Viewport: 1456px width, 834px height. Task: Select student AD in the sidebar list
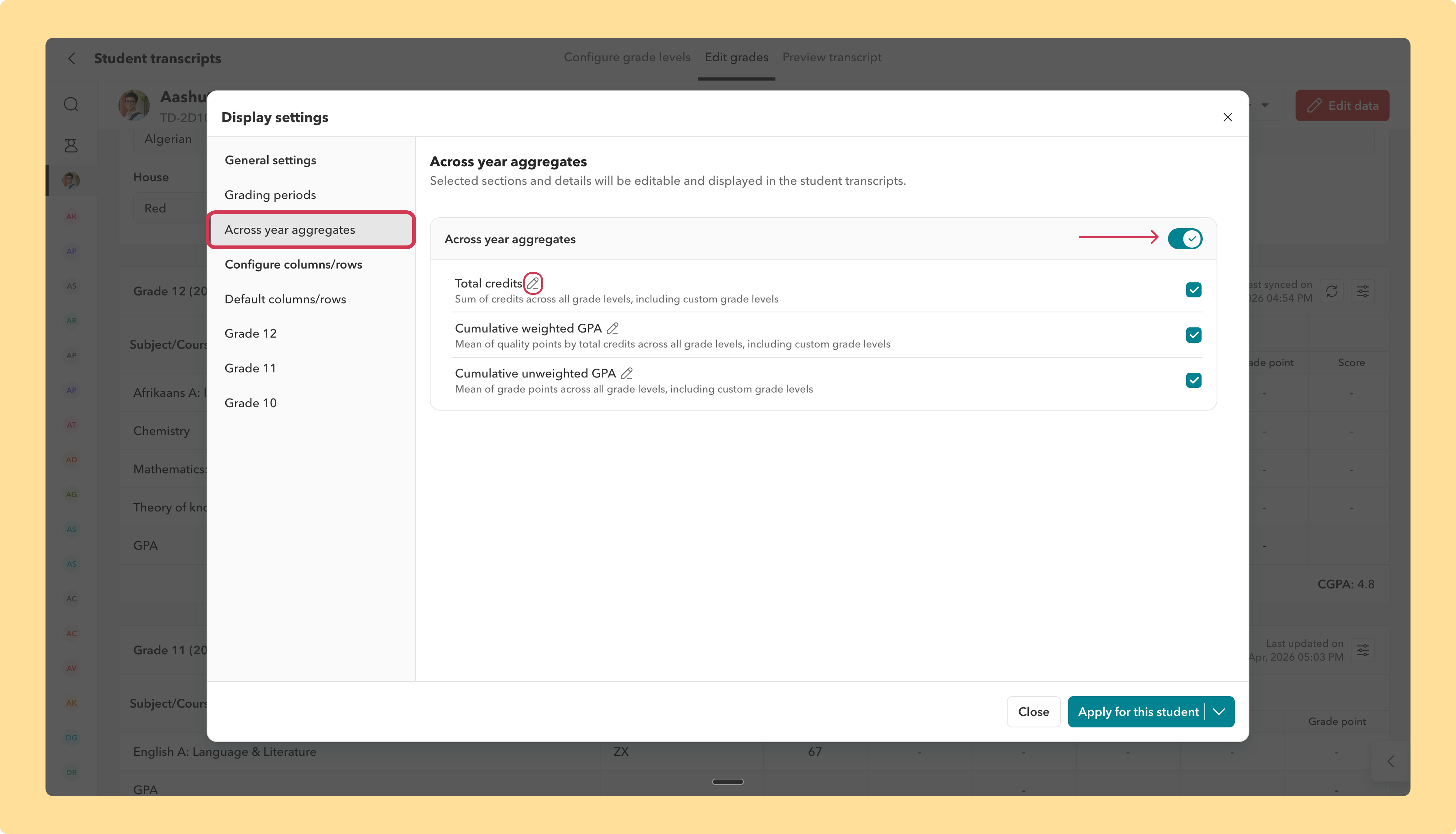(71, 460)
